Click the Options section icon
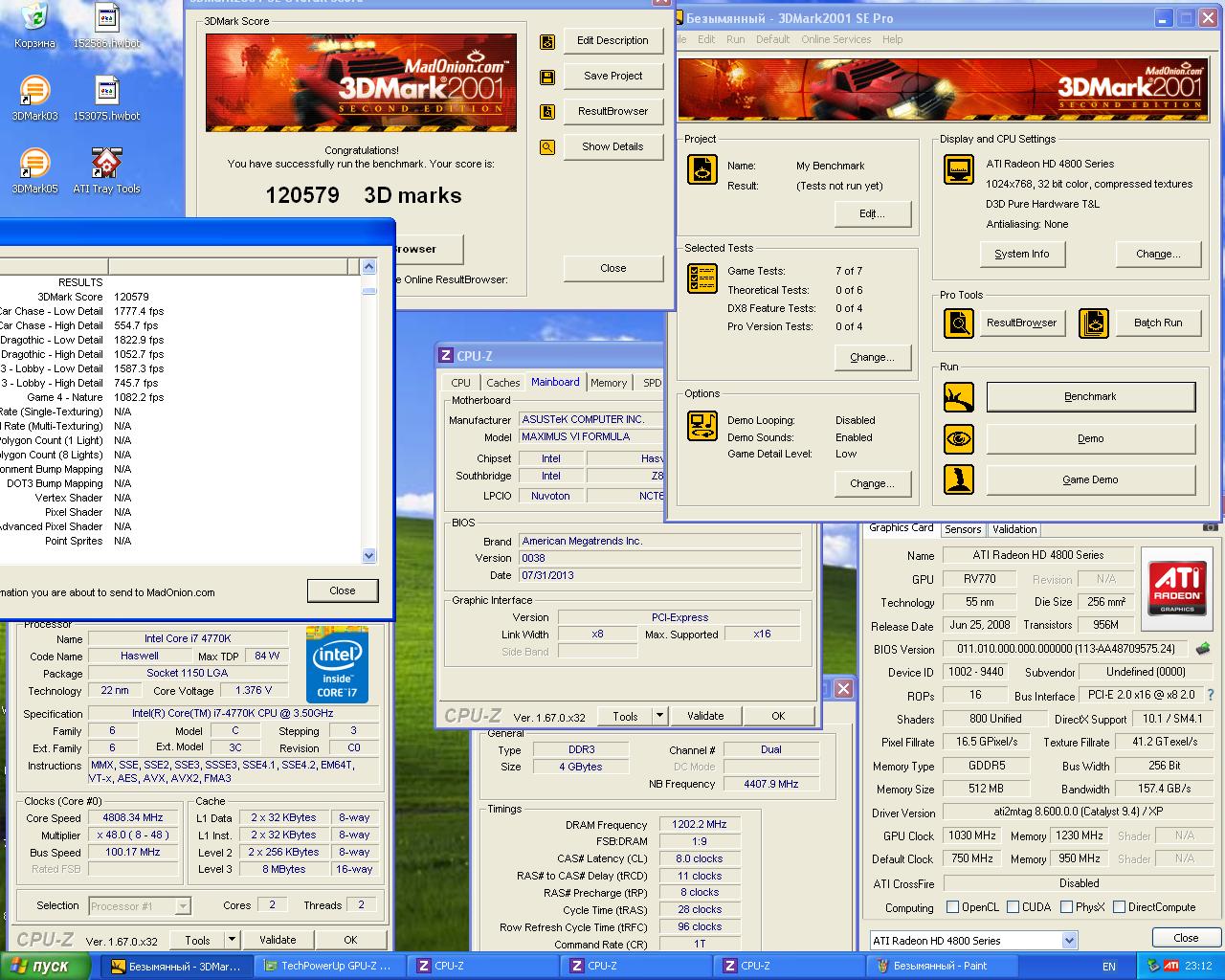 (x=702, y=426)
